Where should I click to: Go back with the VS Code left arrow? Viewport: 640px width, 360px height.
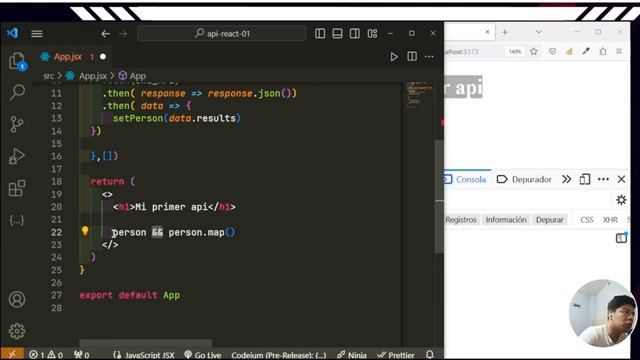click(106, 34)
